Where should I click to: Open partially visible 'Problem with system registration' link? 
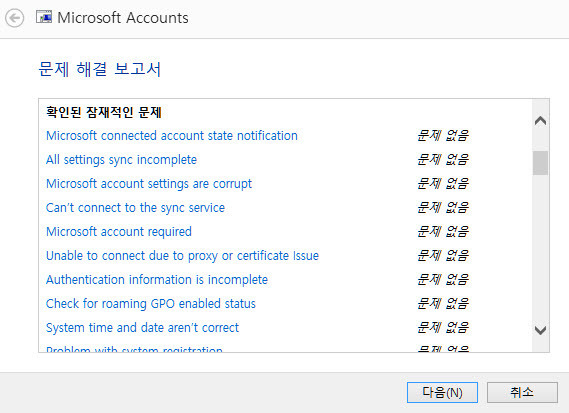click(134, 349)
